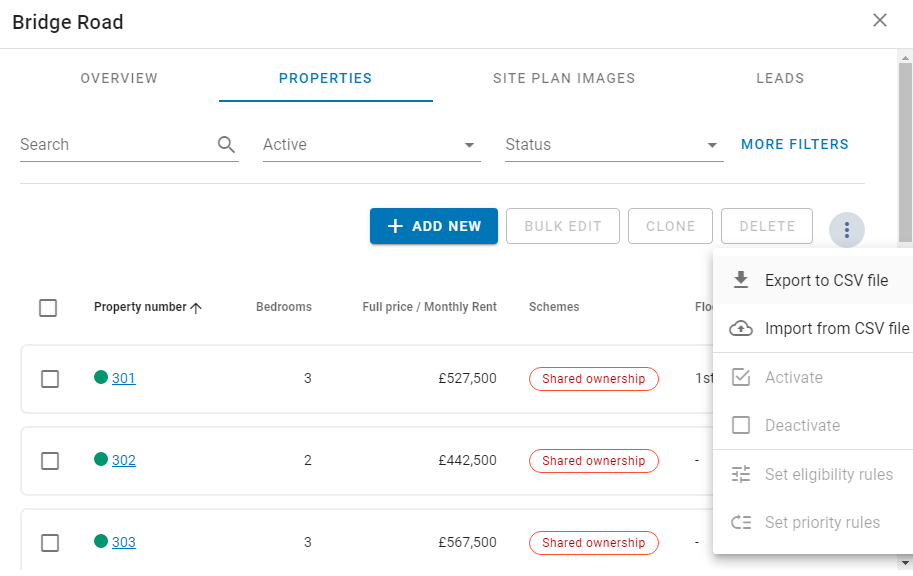The image size is (913, 576).
Task: Open property link 301
Action: [123, 378]
